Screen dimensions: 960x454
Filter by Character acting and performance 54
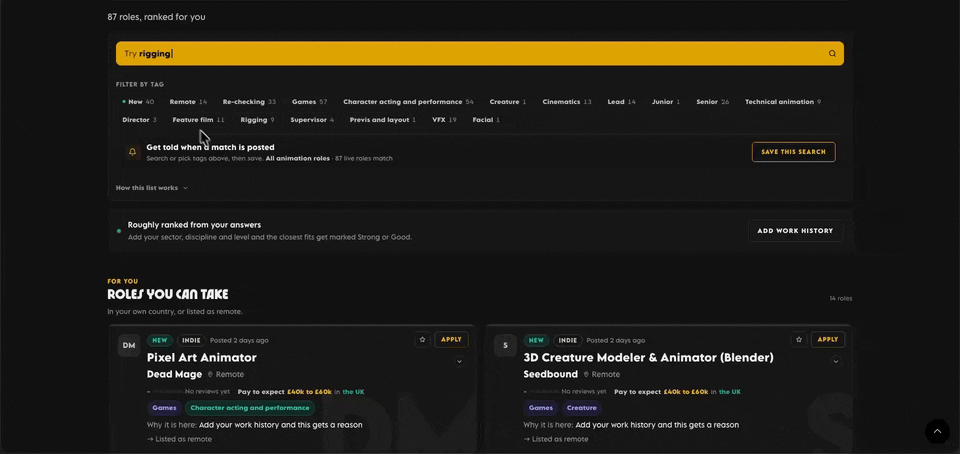point(408,102)
